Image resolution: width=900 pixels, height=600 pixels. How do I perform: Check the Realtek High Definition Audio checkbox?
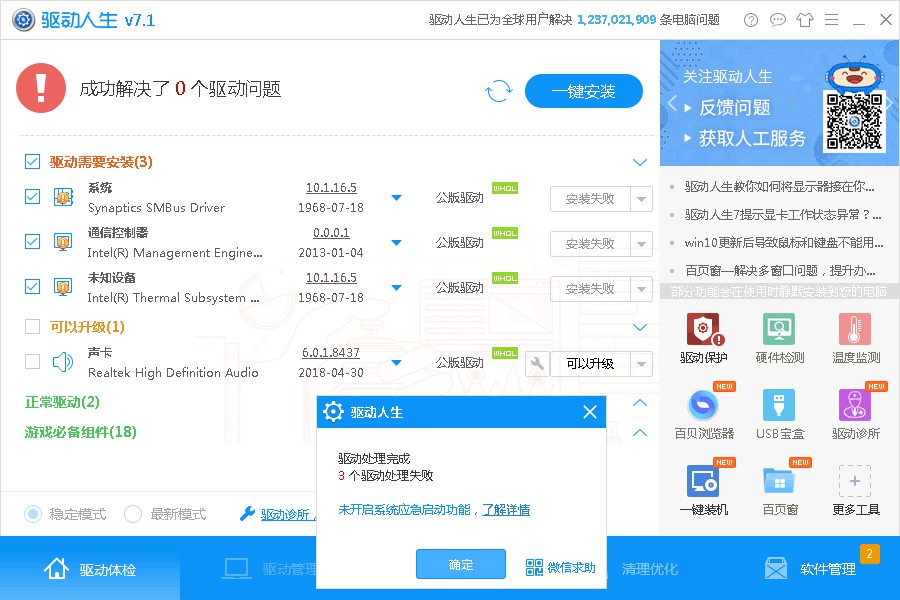pos(33,362)
